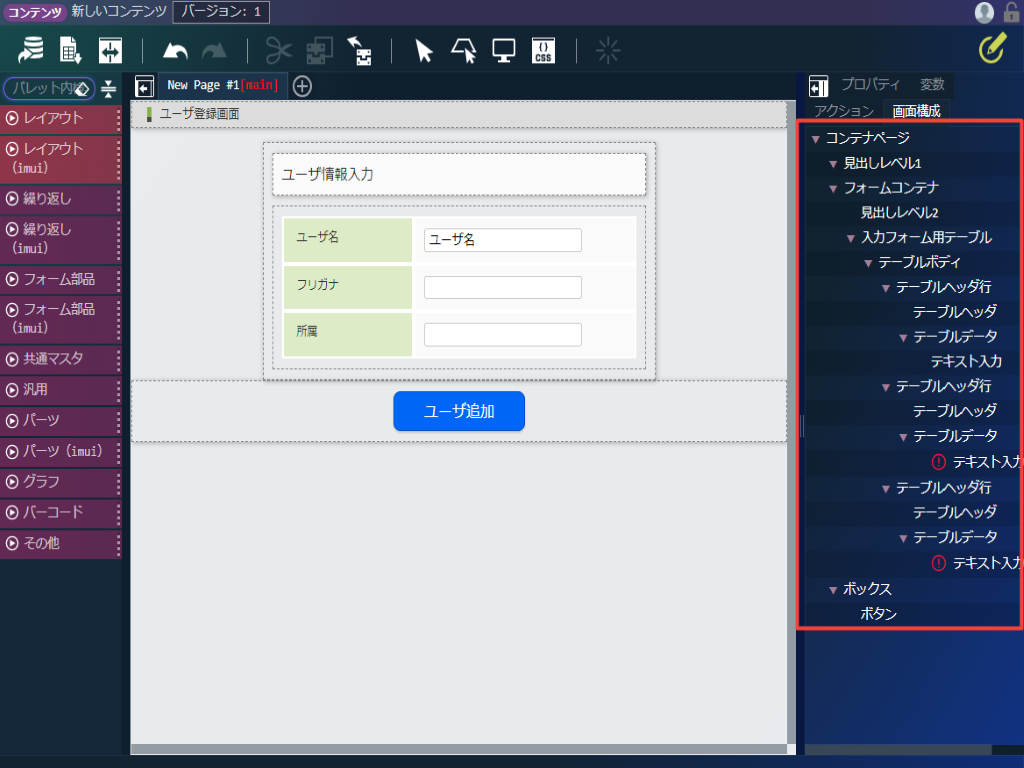This screenshot has width=1024, height=768.
Task: Click the undo arrow icon
Action: pyautogui.click(x=175, y=51)
